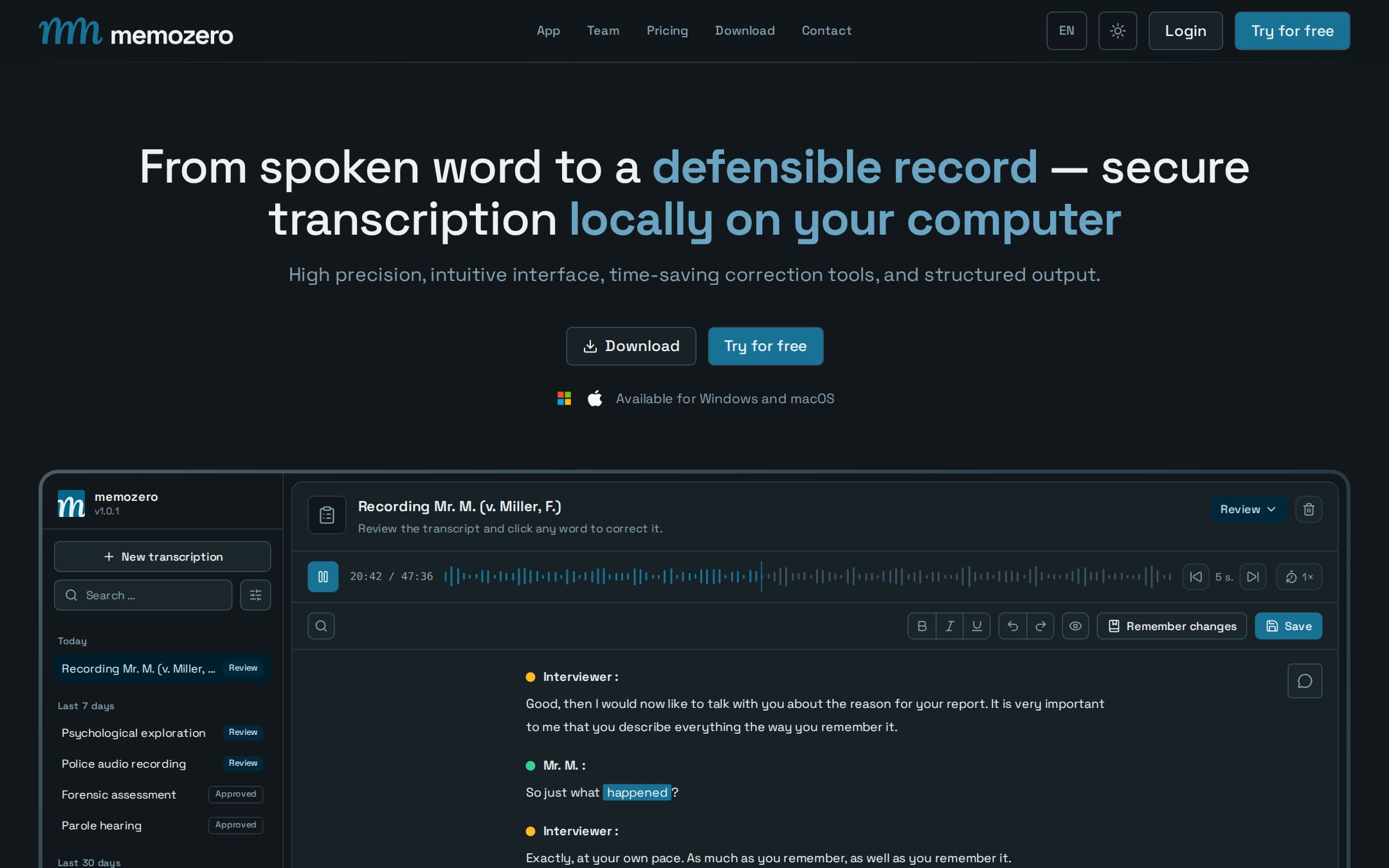This screenshot has width=1389, height=868.
Task: Click hero Try for free button
Action: [765, 346]
